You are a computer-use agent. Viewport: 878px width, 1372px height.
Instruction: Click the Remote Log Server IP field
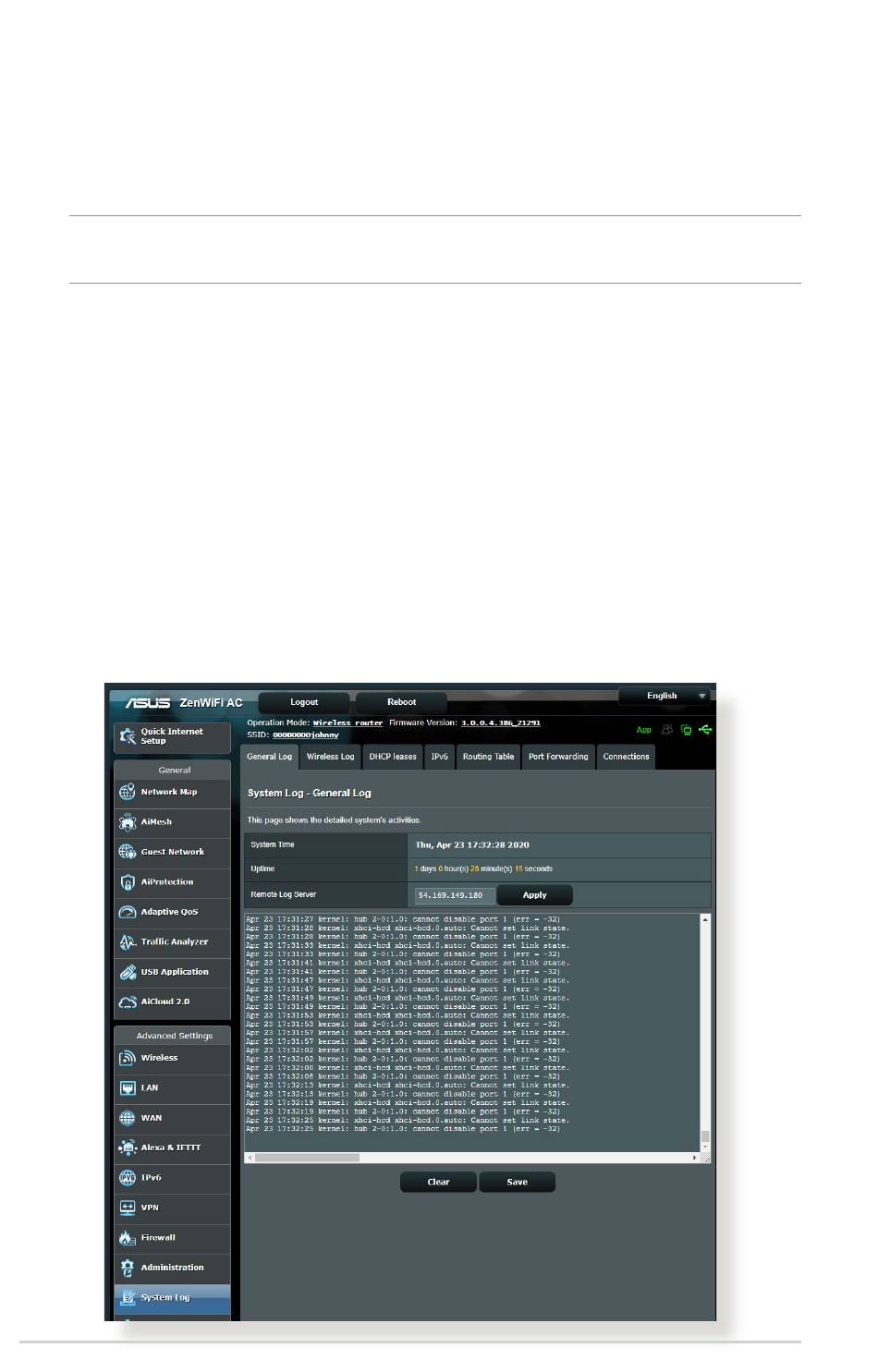(x=454, y=895)
